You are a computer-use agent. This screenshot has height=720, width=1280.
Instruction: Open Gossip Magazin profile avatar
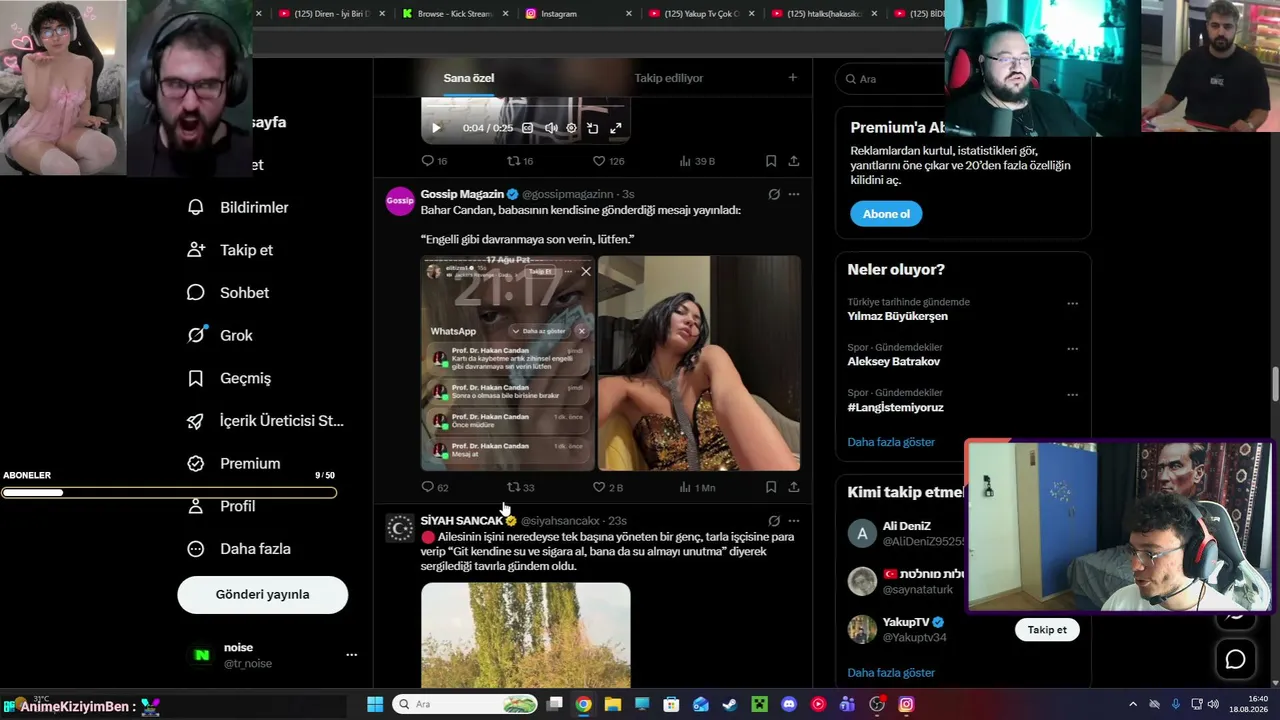click(400, 201)
